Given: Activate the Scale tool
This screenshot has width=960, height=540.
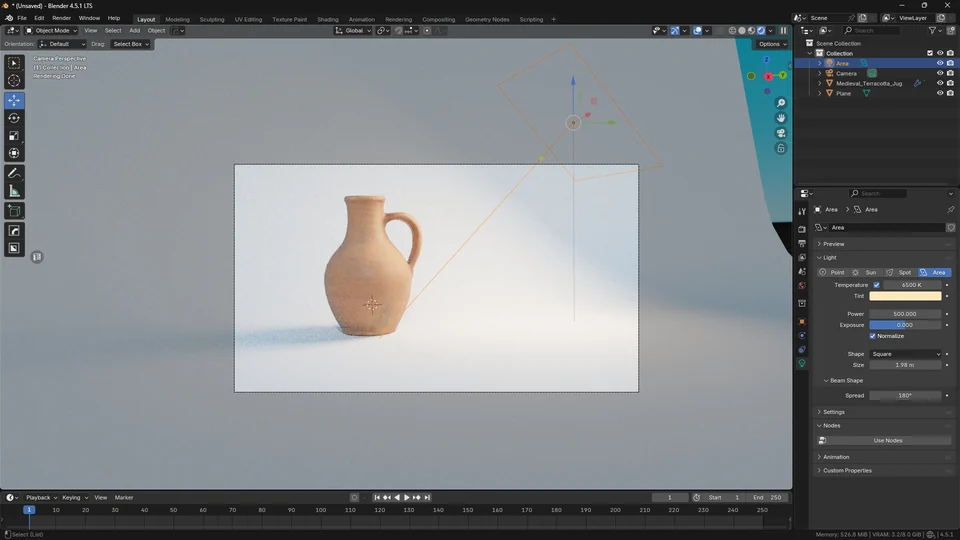Looking at the screenshot, I should [x=14, y=136].
